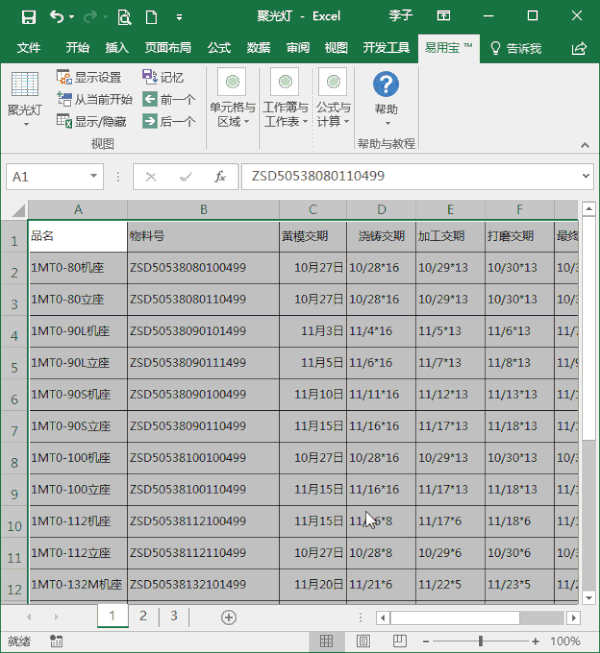Click the blue 帮助 question mark icon

click(386, 84)
